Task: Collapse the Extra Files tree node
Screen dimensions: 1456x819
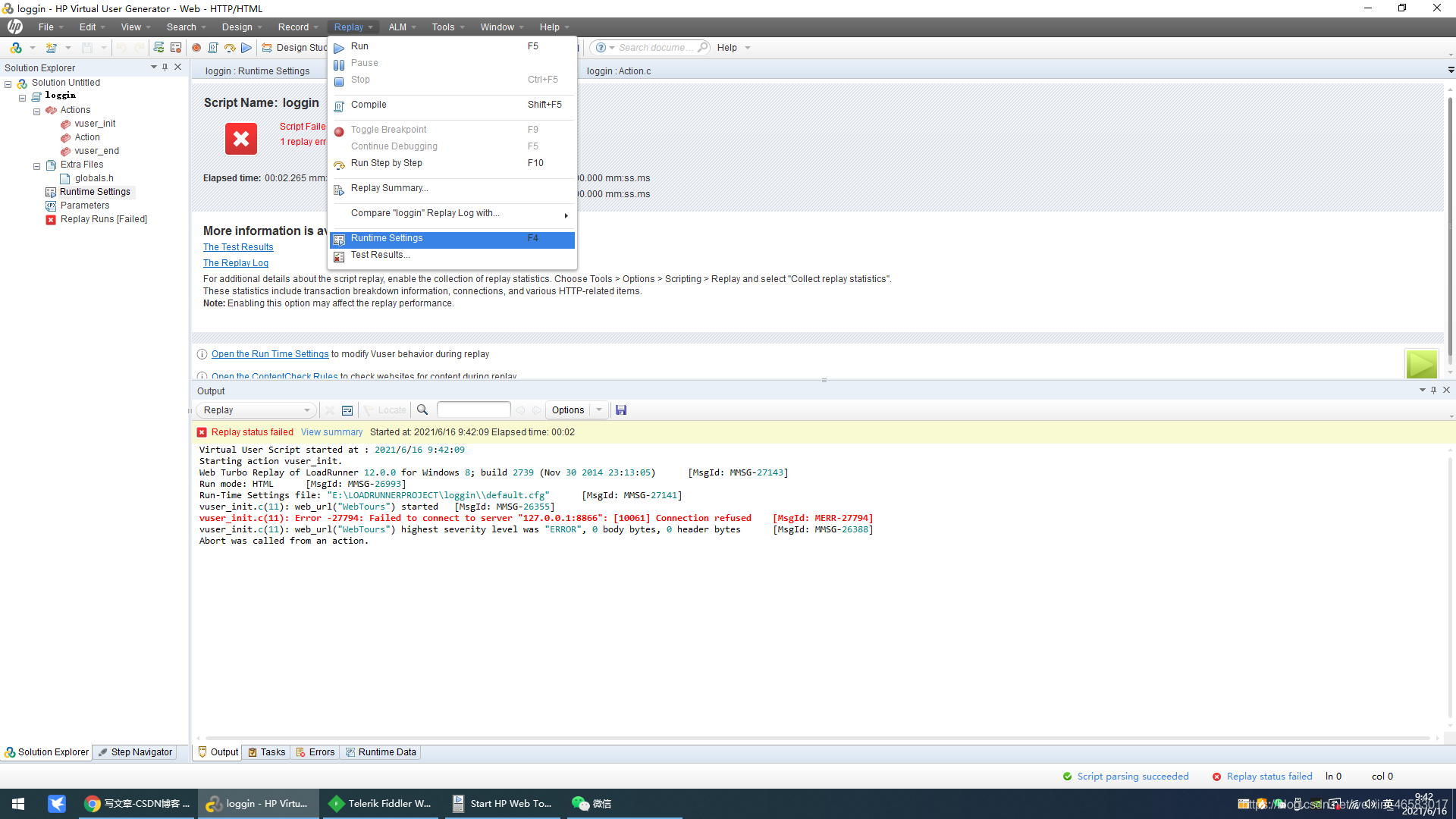Action: 36,165
